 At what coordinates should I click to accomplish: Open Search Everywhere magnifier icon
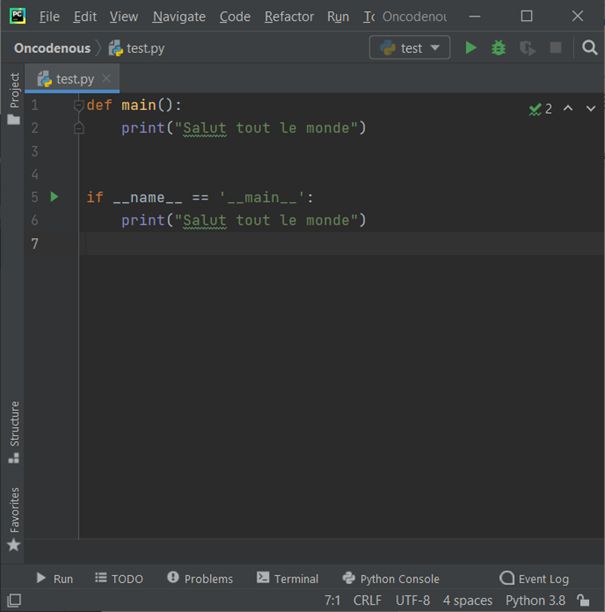(589, 48)
